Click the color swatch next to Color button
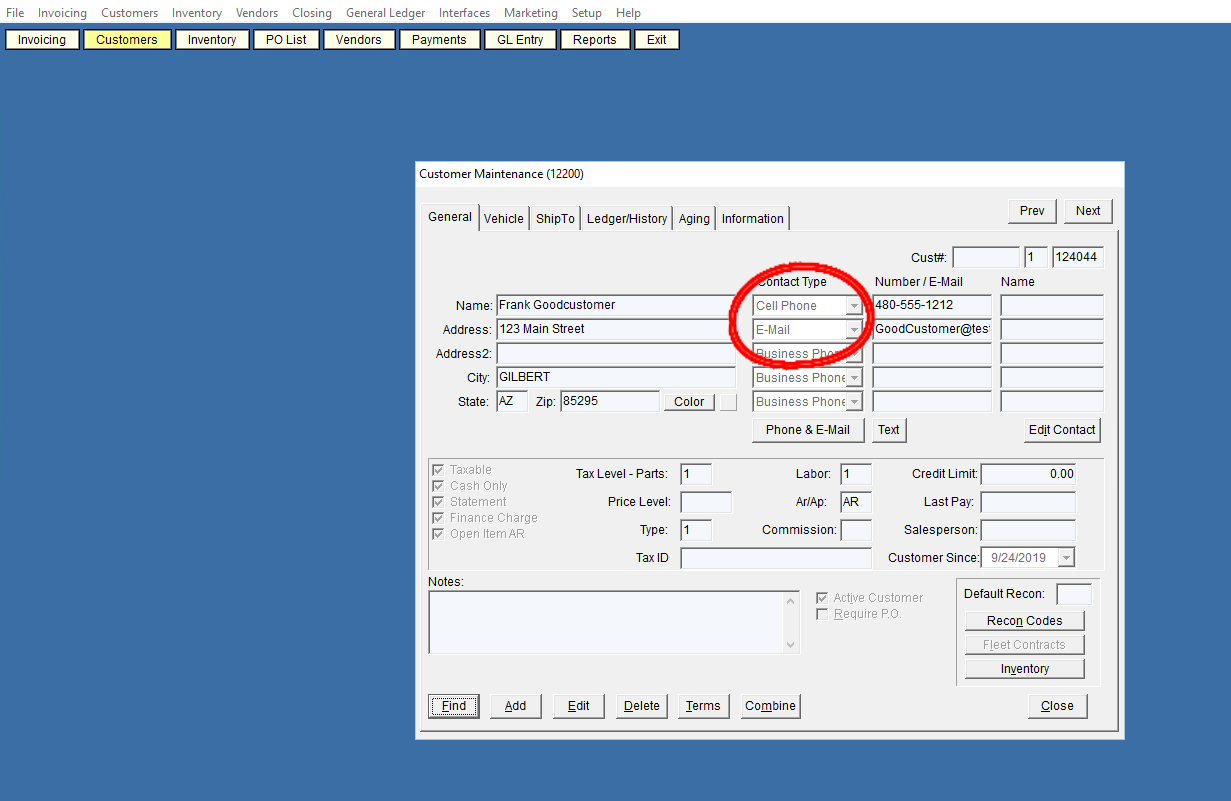This screenshot has width=1231, height=801. (x=728, y=402)
